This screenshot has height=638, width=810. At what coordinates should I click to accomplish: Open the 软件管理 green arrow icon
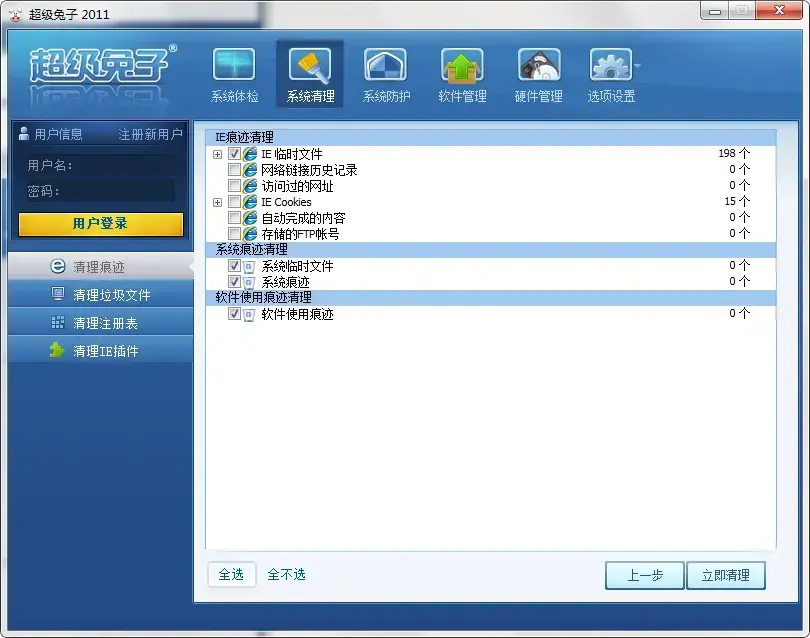[462, 65]
